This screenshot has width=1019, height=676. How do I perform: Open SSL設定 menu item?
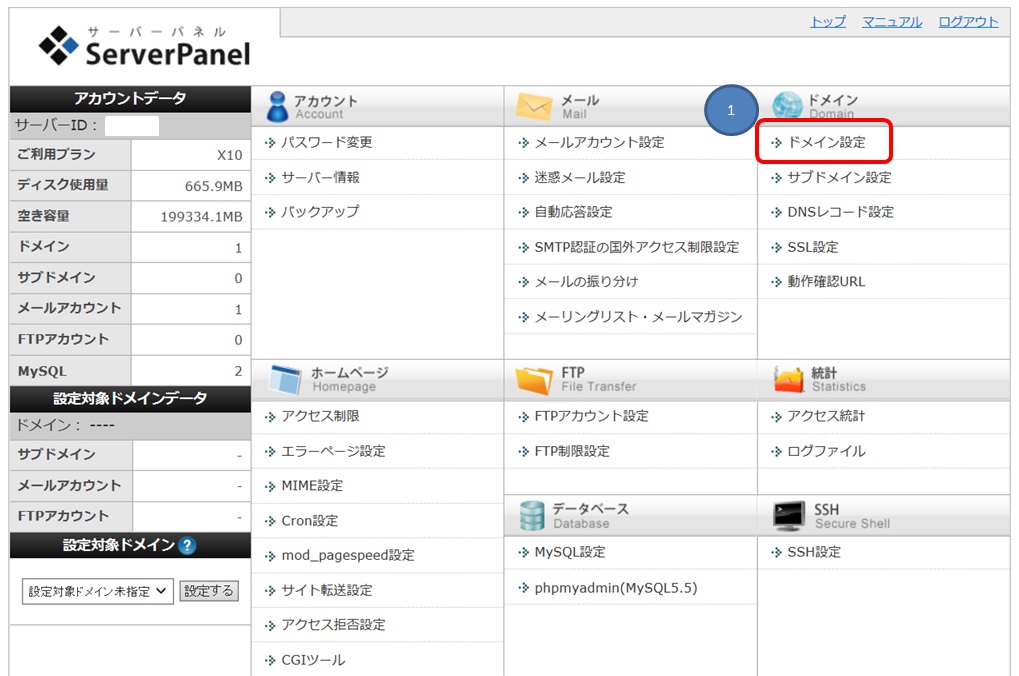pyautogui.click(x=812, y=247)
